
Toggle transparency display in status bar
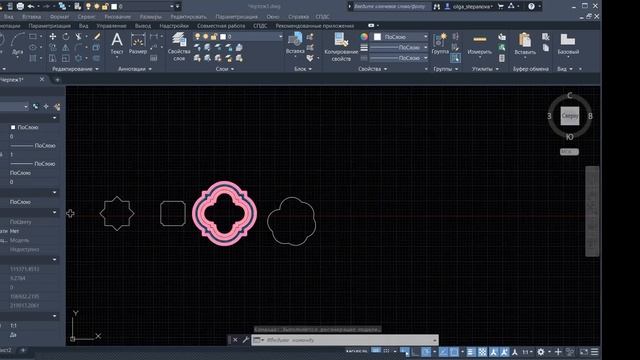coord(482,351)
